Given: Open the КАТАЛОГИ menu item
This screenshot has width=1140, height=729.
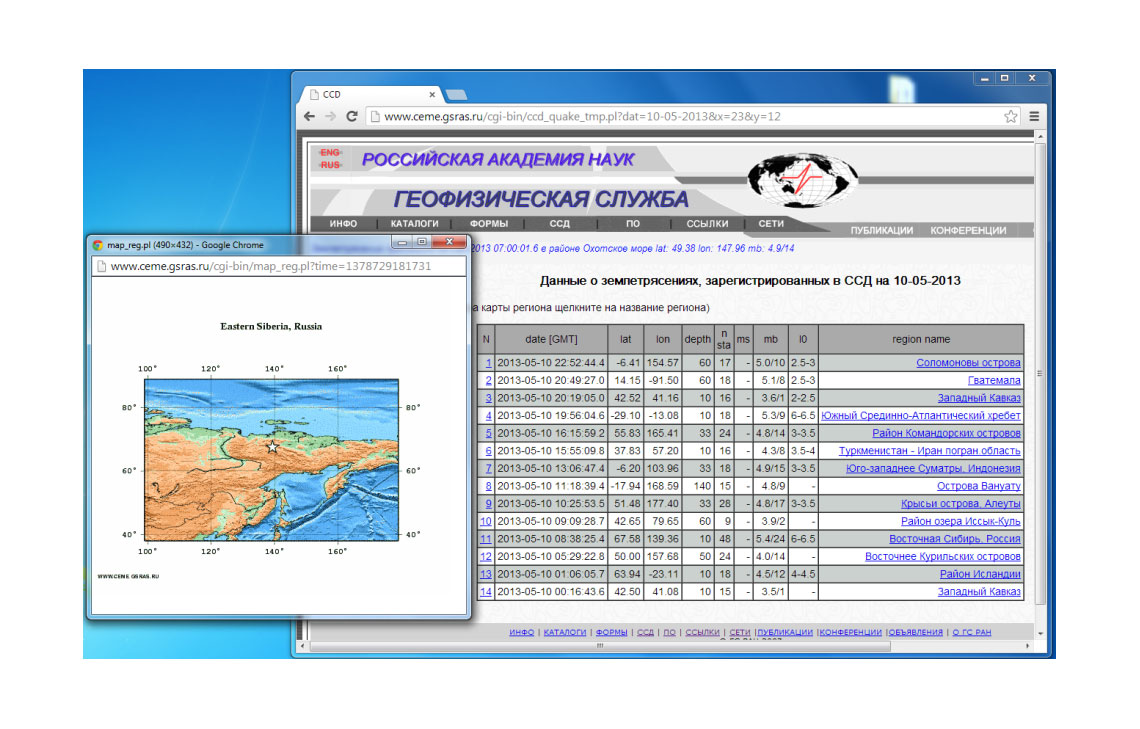Looking at the screenshot, I should [x=414, y=224].
